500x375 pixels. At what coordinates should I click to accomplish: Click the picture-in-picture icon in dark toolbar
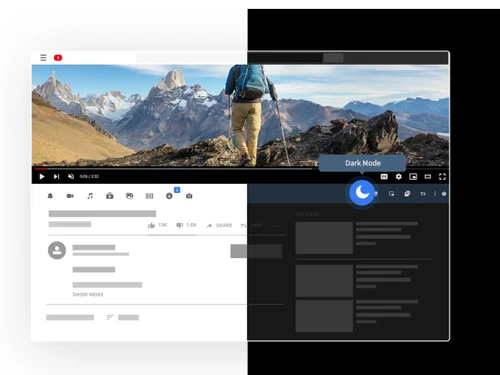click(392, 194)
